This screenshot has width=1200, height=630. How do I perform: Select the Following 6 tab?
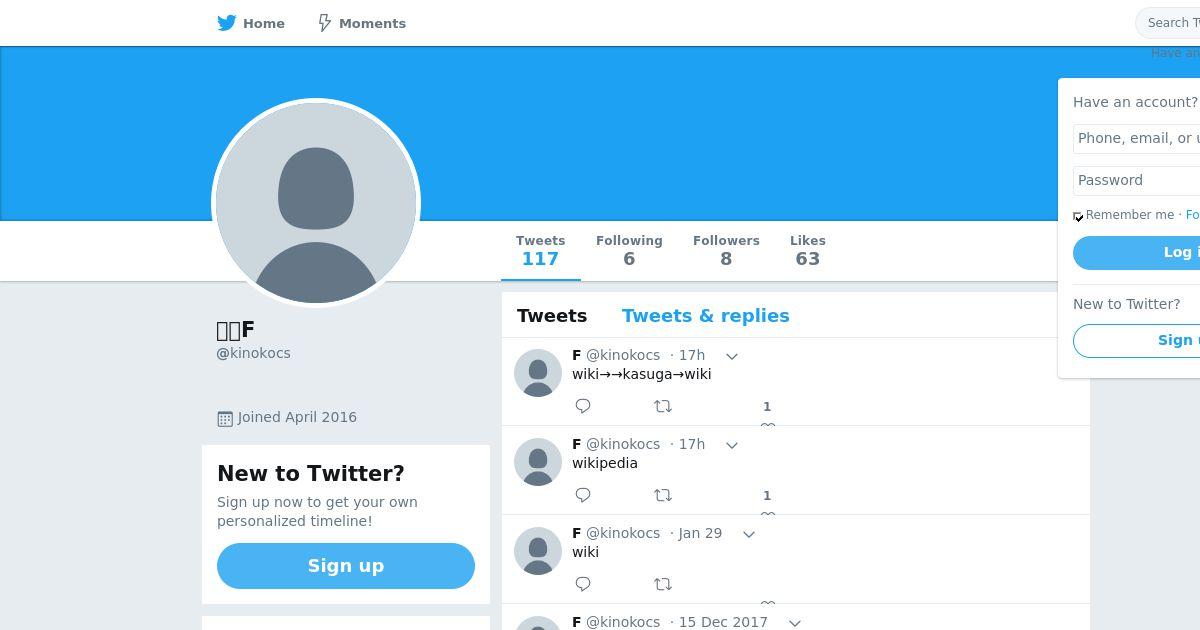tap(629, 250)
